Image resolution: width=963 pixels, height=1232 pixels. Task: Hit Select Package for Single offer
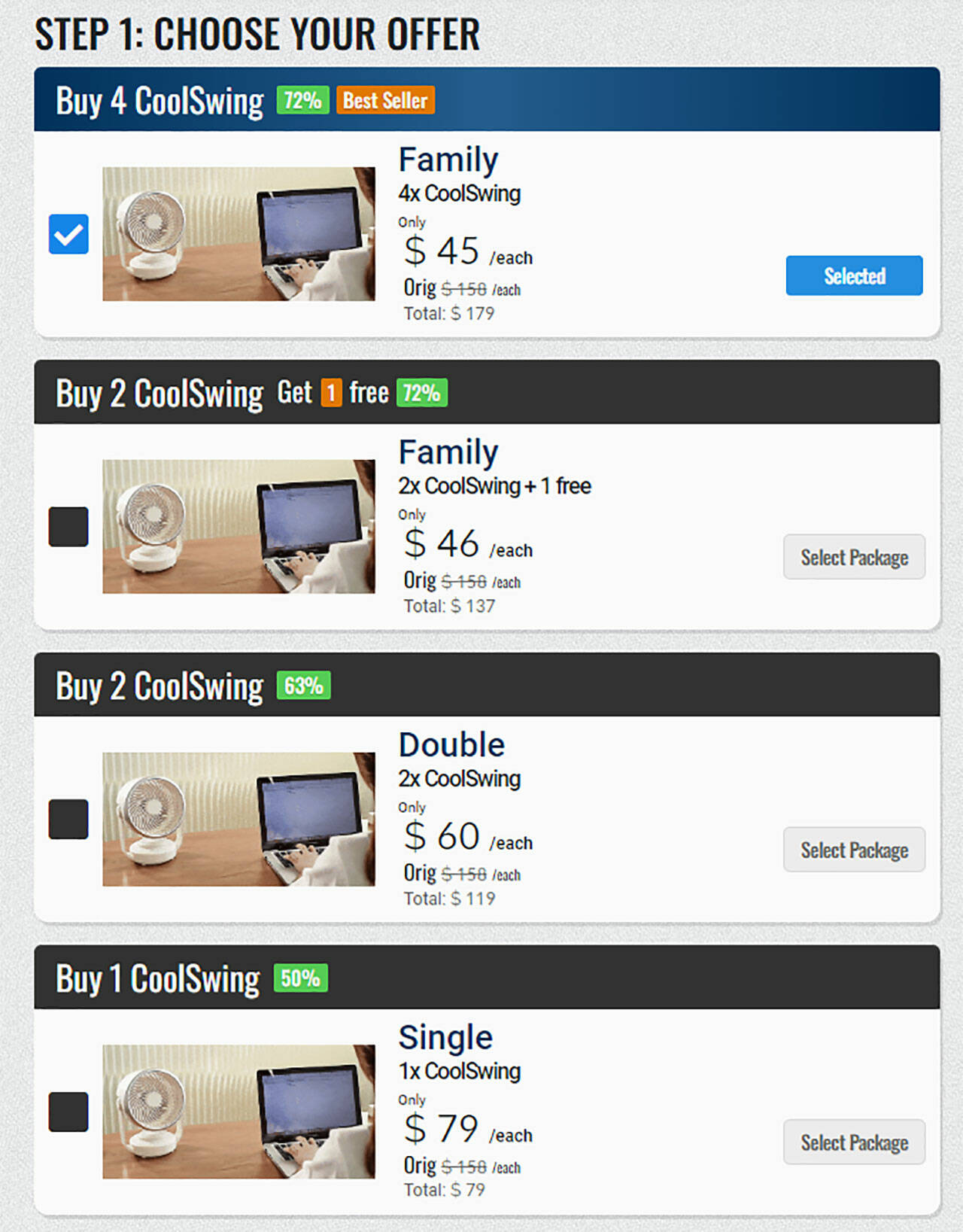coord(854,1142)
